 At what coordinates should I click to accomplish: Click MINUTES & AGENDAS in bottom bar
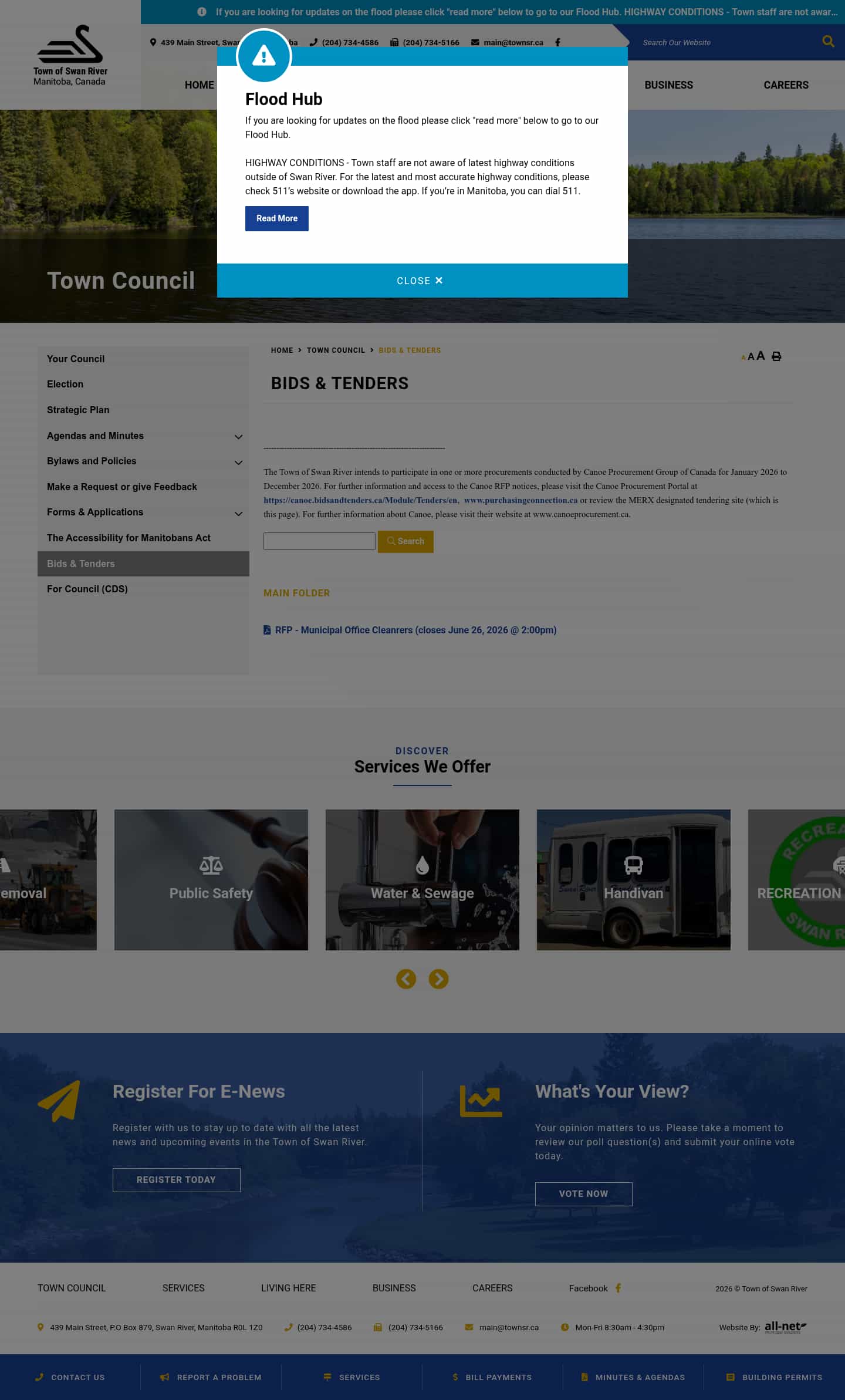point(634,1377)
